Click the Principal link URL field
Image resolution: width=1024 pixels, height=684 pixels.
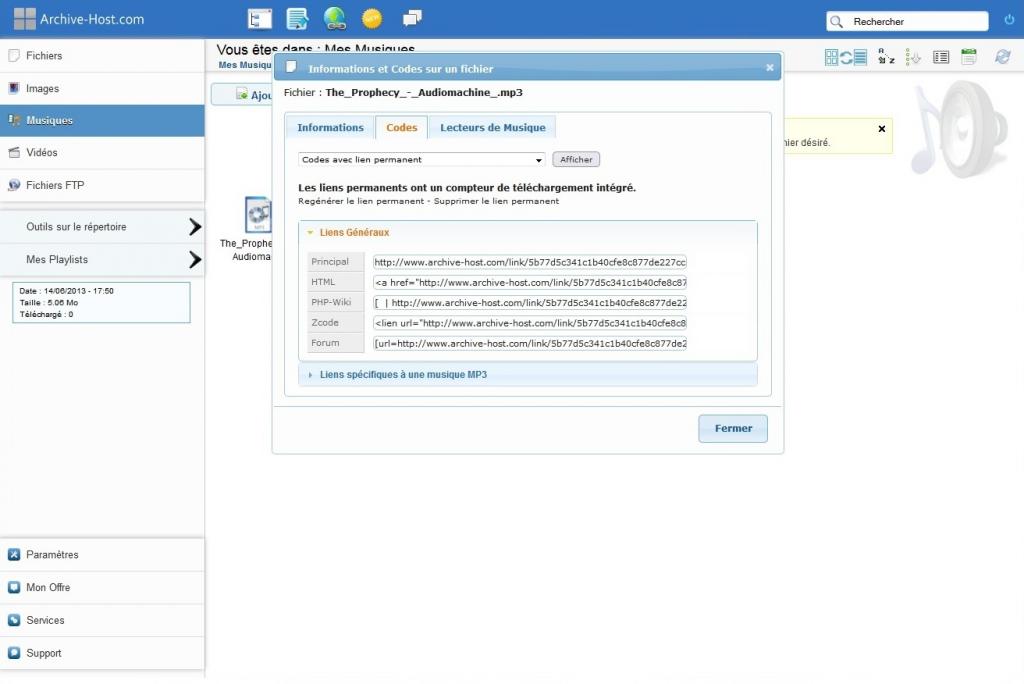[530, 262]
